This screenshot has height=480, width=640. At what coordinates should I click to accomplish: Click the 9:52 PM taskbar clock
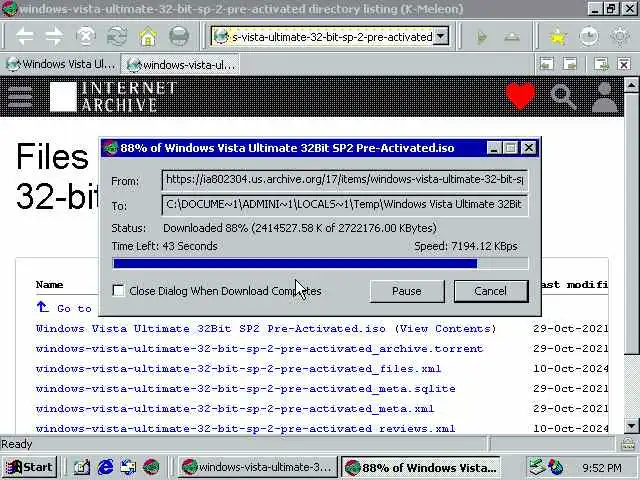click(x=602, y=467)
